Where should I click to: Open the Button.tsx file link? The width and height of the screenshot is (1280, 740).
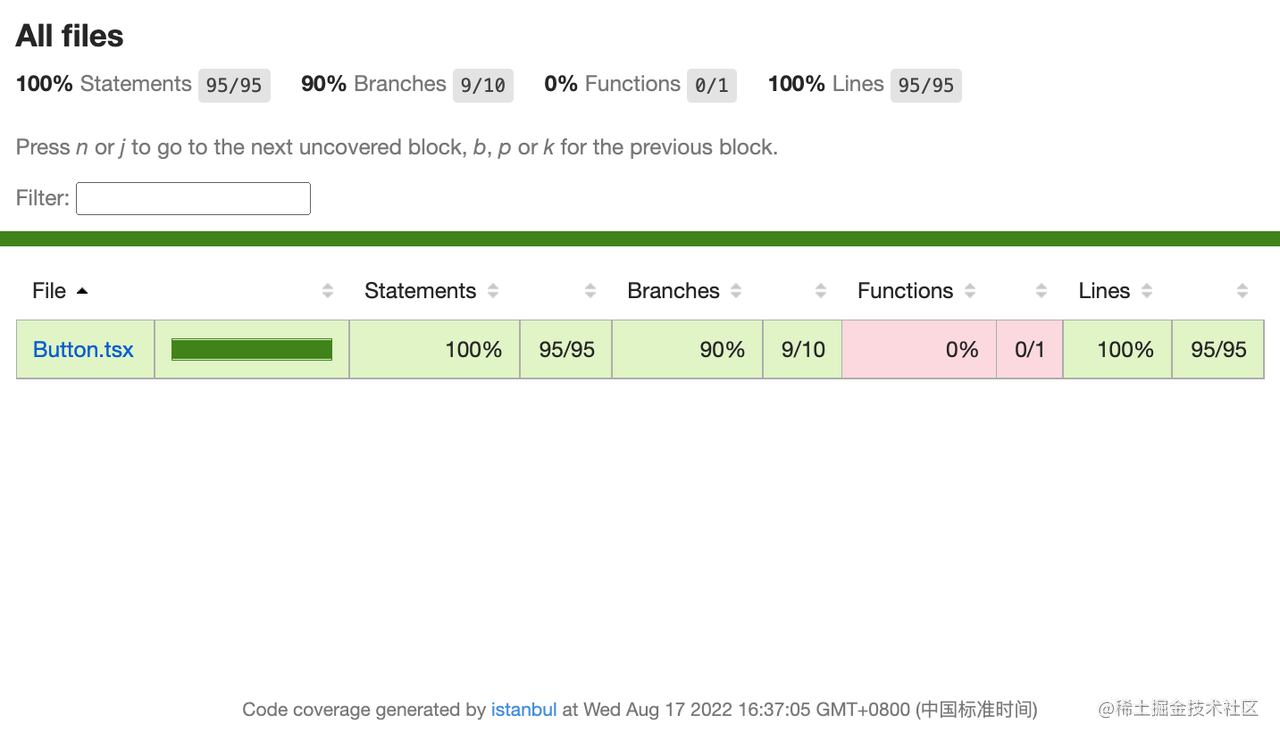[83, 349]
